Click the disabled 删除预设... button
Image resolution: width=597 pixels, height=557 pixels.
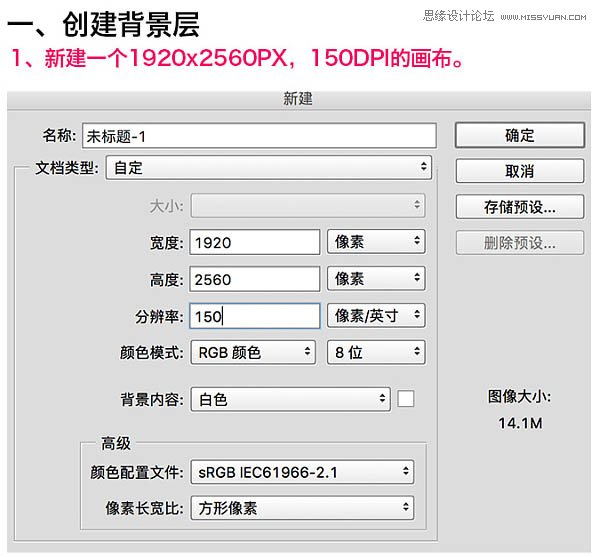click(519, 242)
